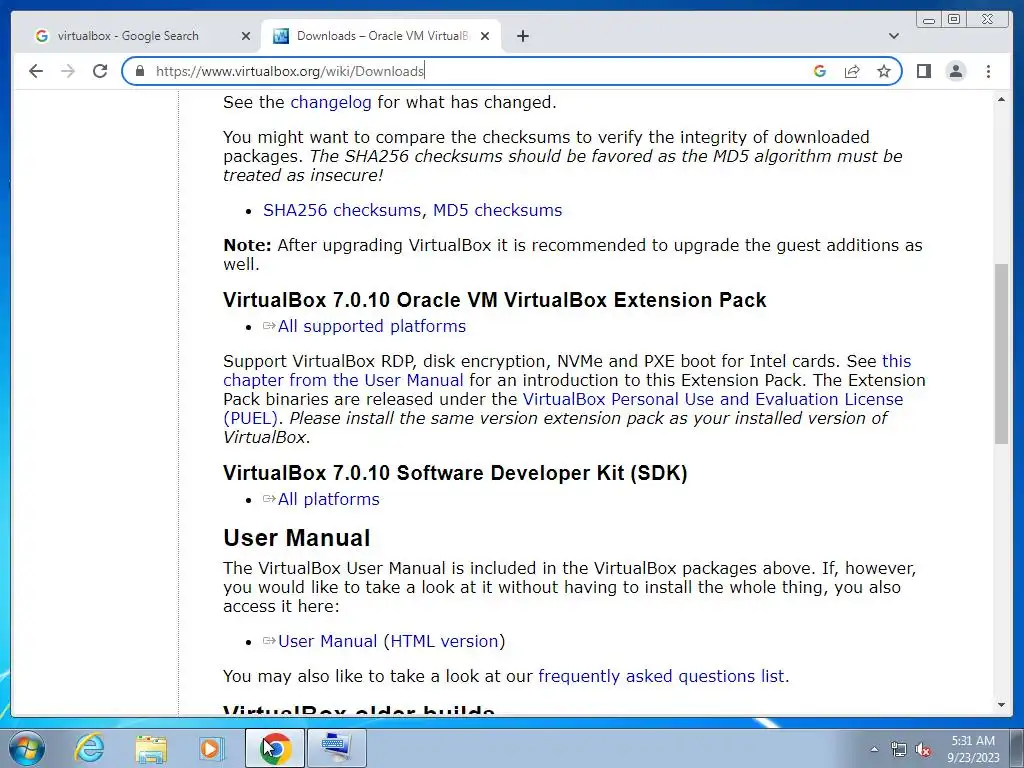View site information lock icon
1024x768 pixels.
139,71
